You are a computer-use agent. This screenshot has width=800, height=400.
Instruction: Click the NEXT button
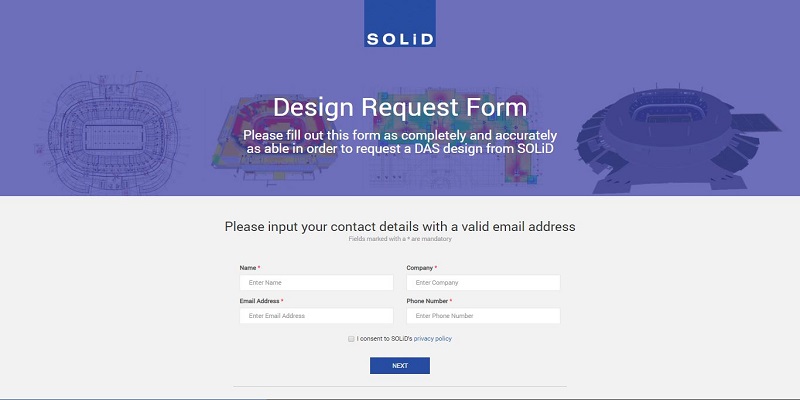coord(400,366)
